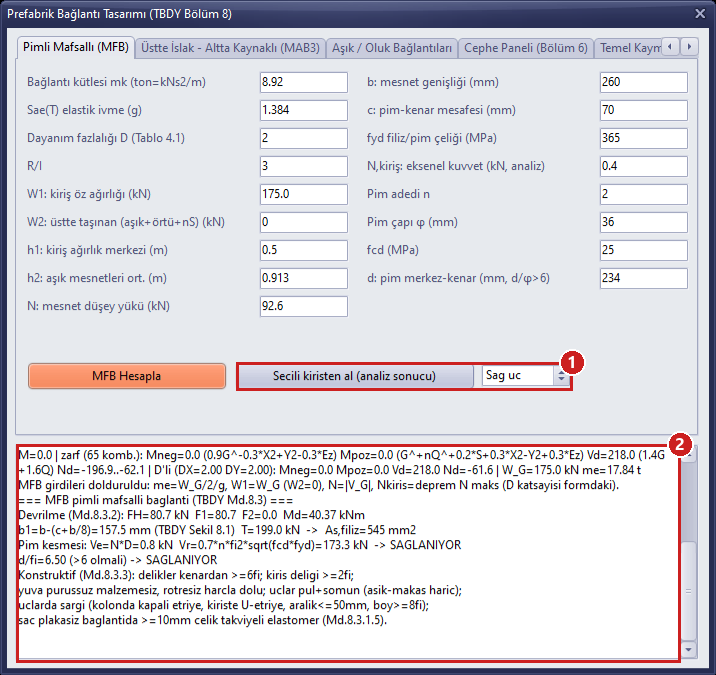
Task: Open the Aşık / Oluk Bağlantıları tab
Action: tap(391, 48)
